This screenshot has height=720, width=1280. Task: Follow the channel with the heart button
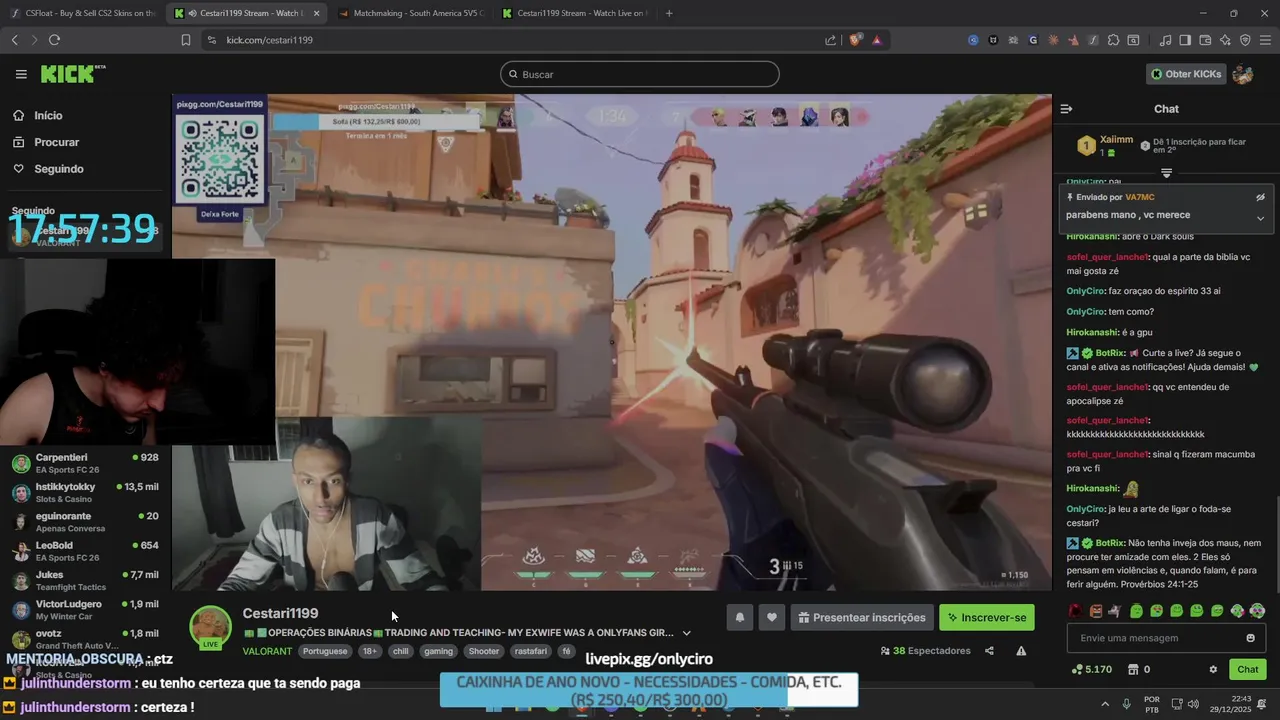pyautogui.click(x=772, y=618)
